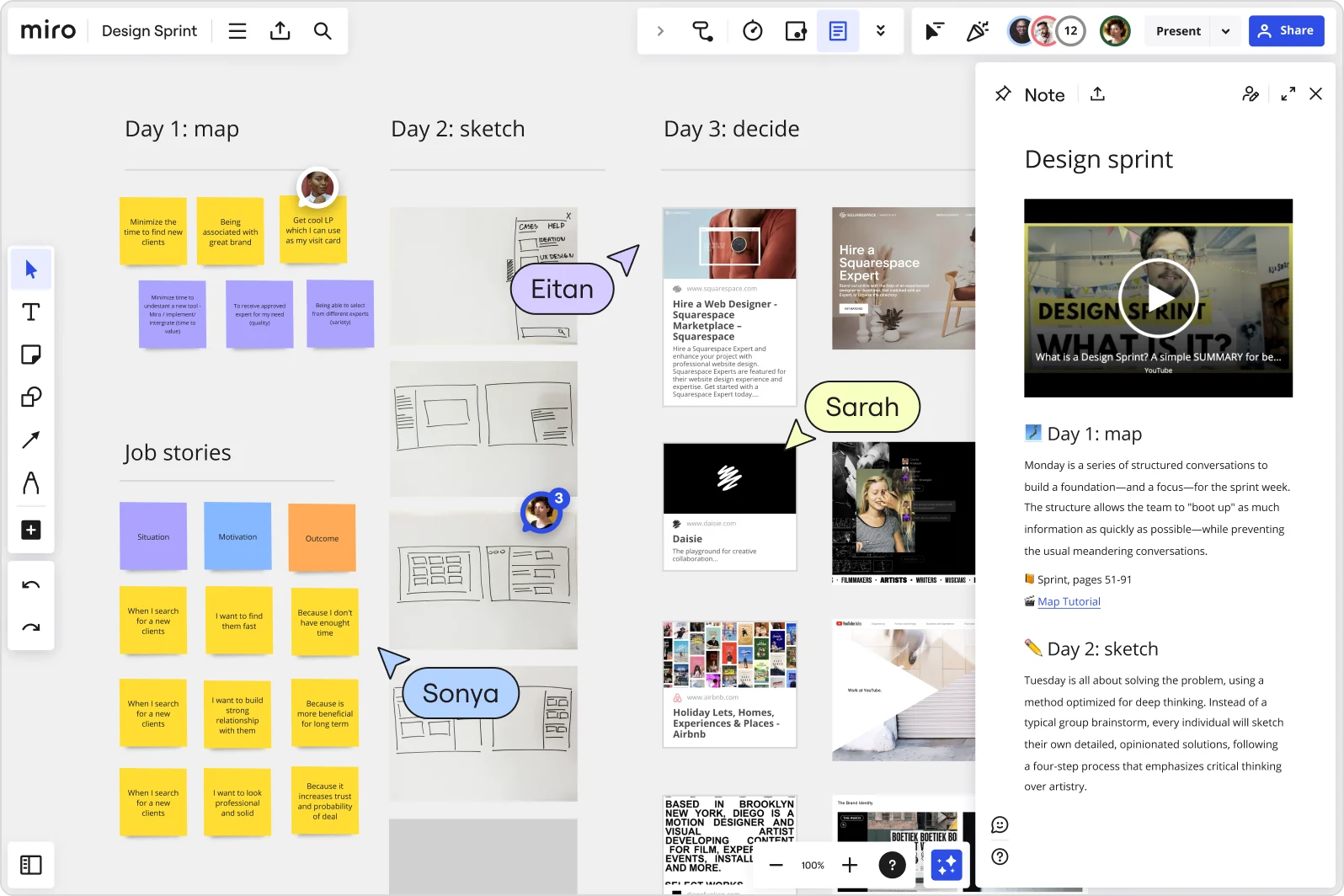Select the Sticky note tool
1344x896 pixels.
31,355
